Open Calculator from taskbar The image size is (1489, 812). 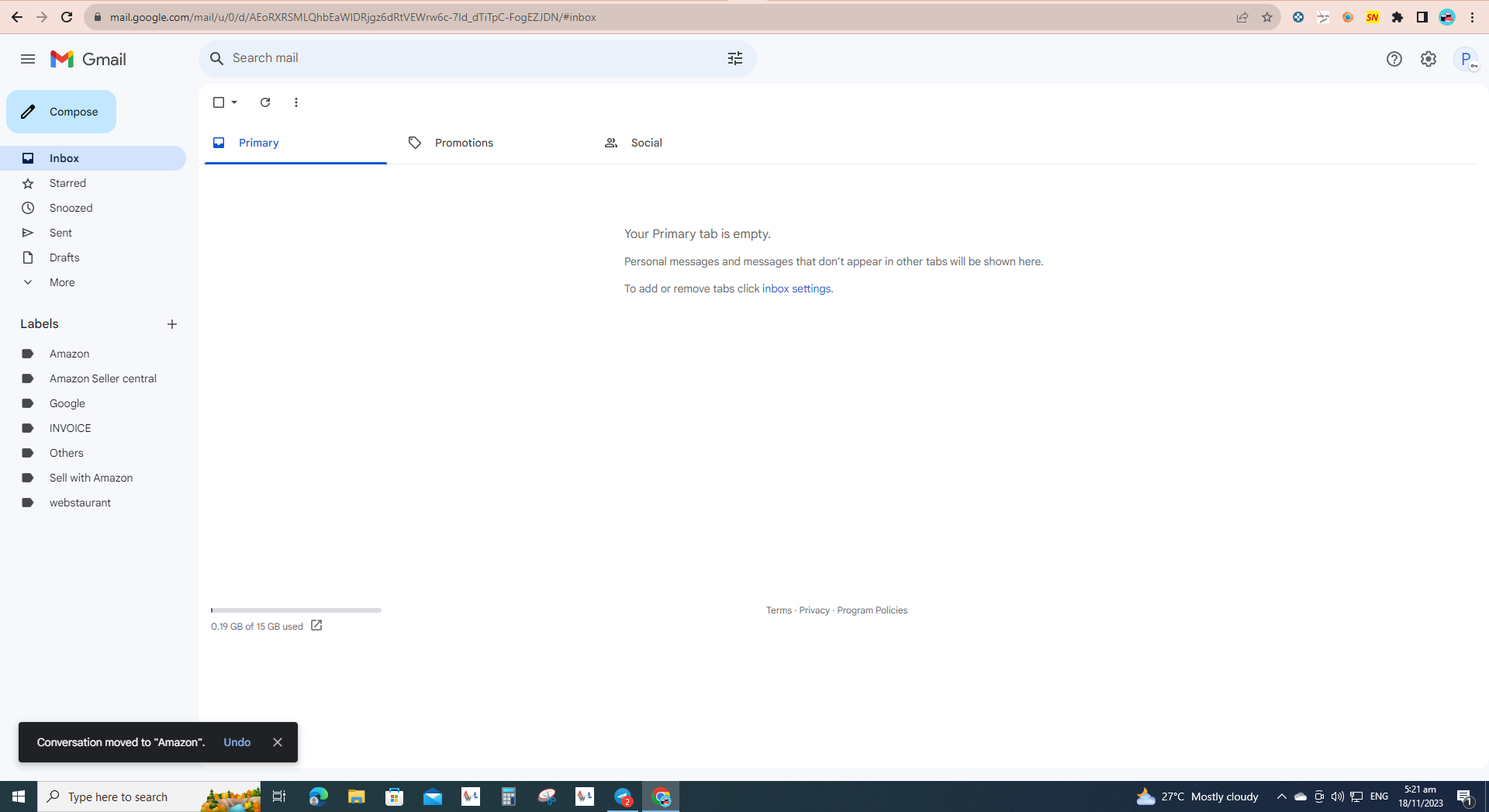(508, 796)
